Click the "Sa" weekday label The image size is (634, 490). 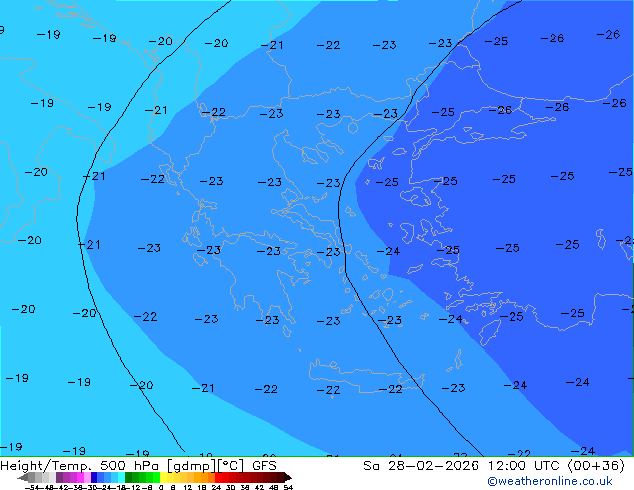371,466
